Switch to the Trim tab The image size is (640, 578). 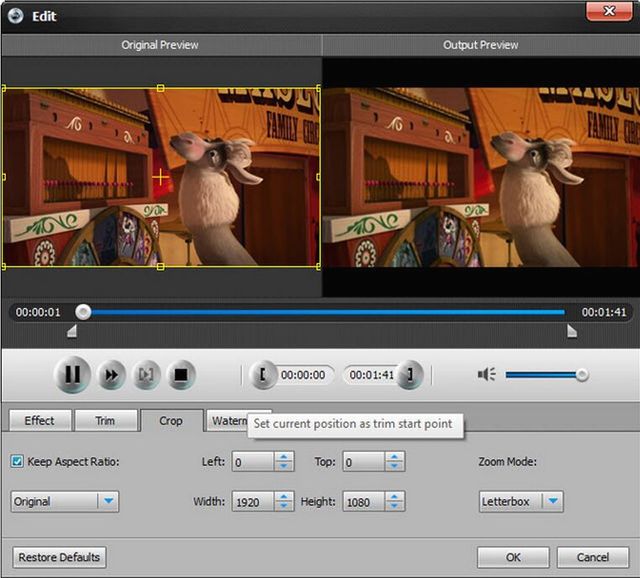pyautogui.click(x=105, y=420)
